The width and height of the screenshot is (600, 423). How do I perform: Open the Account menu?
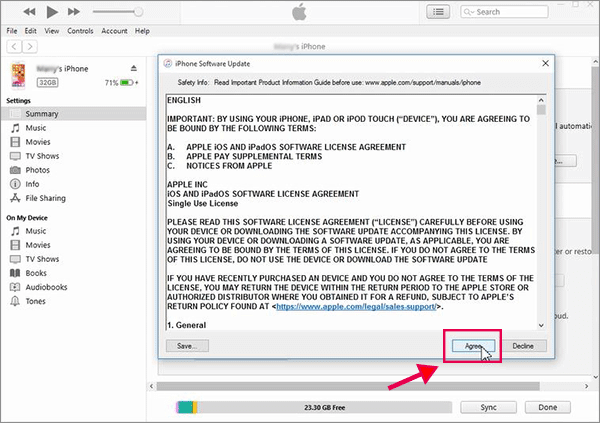pyautogui.click(x=114, y=31)
